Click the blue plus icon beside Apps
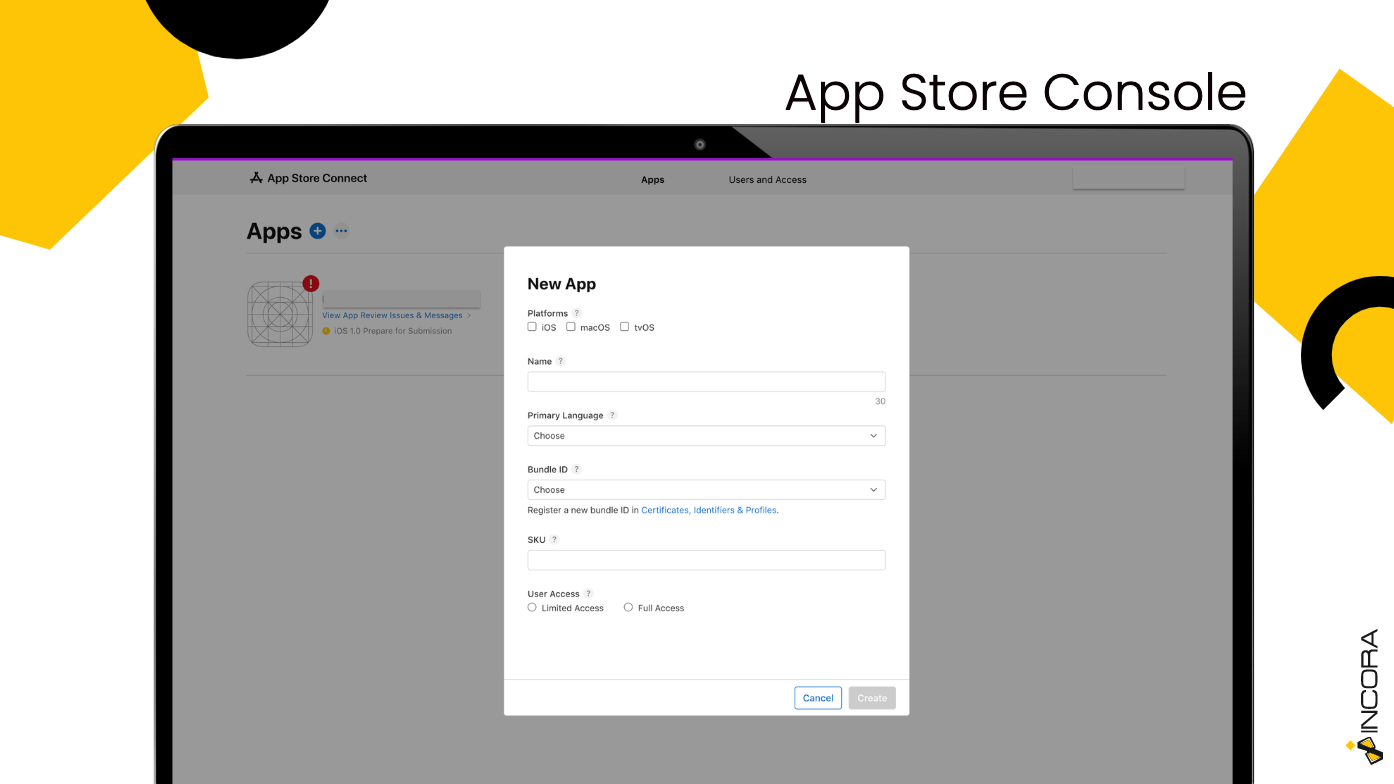The width and height of the screenshot is (1394, 784). pyautogui.click(x=318, y=231)
